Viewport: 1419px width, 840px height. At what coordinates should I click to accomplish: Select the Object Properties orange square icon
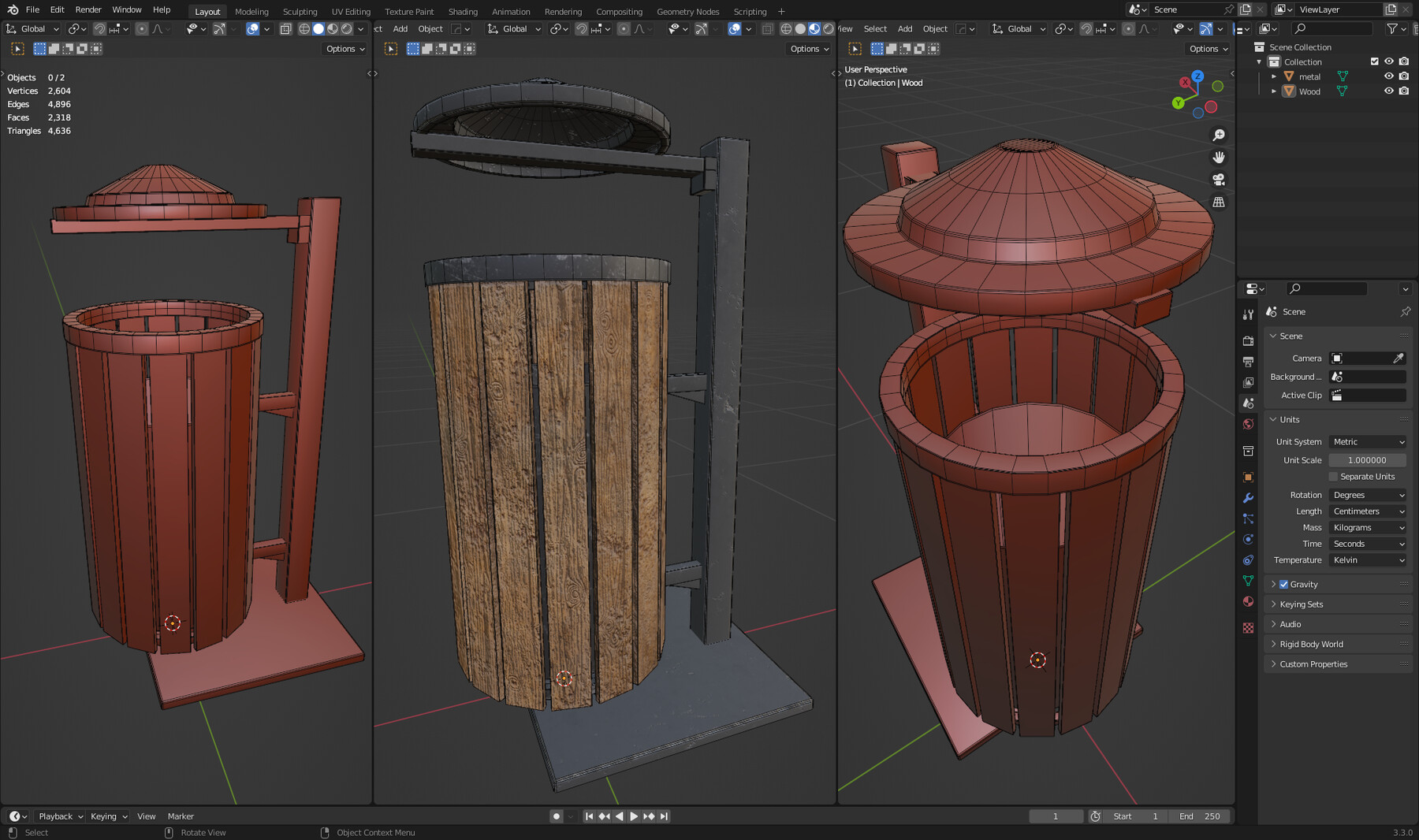pyautogui.click(x=1249, y=477)
